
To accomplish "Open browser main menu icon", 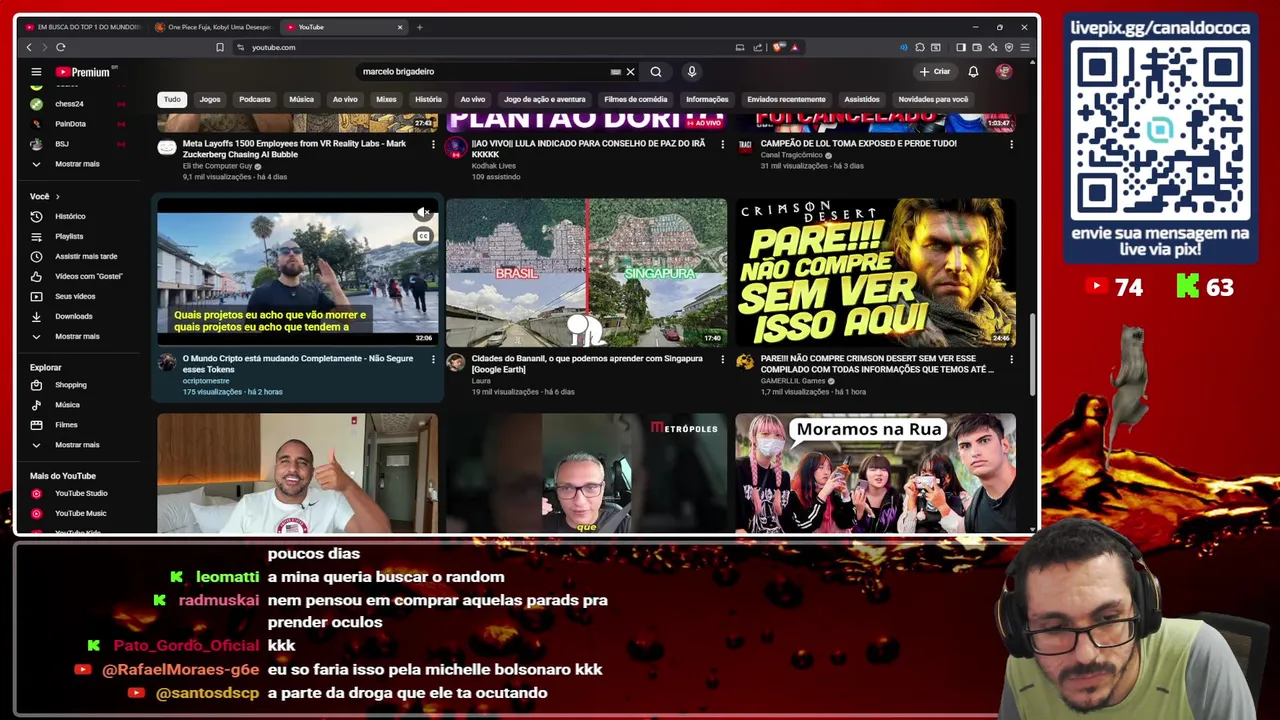I will tap(1025, 47).
